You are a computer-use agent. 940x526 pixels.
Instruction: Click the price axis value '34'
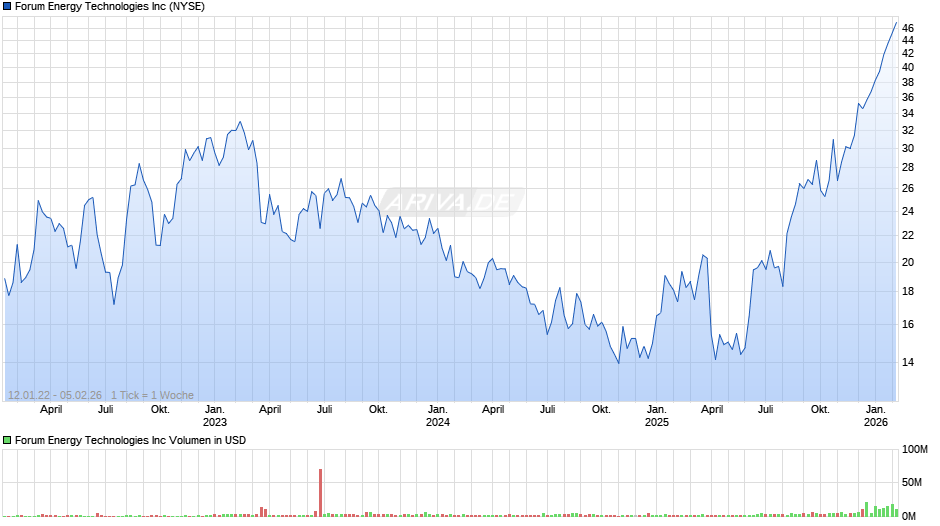pos(908,113)
